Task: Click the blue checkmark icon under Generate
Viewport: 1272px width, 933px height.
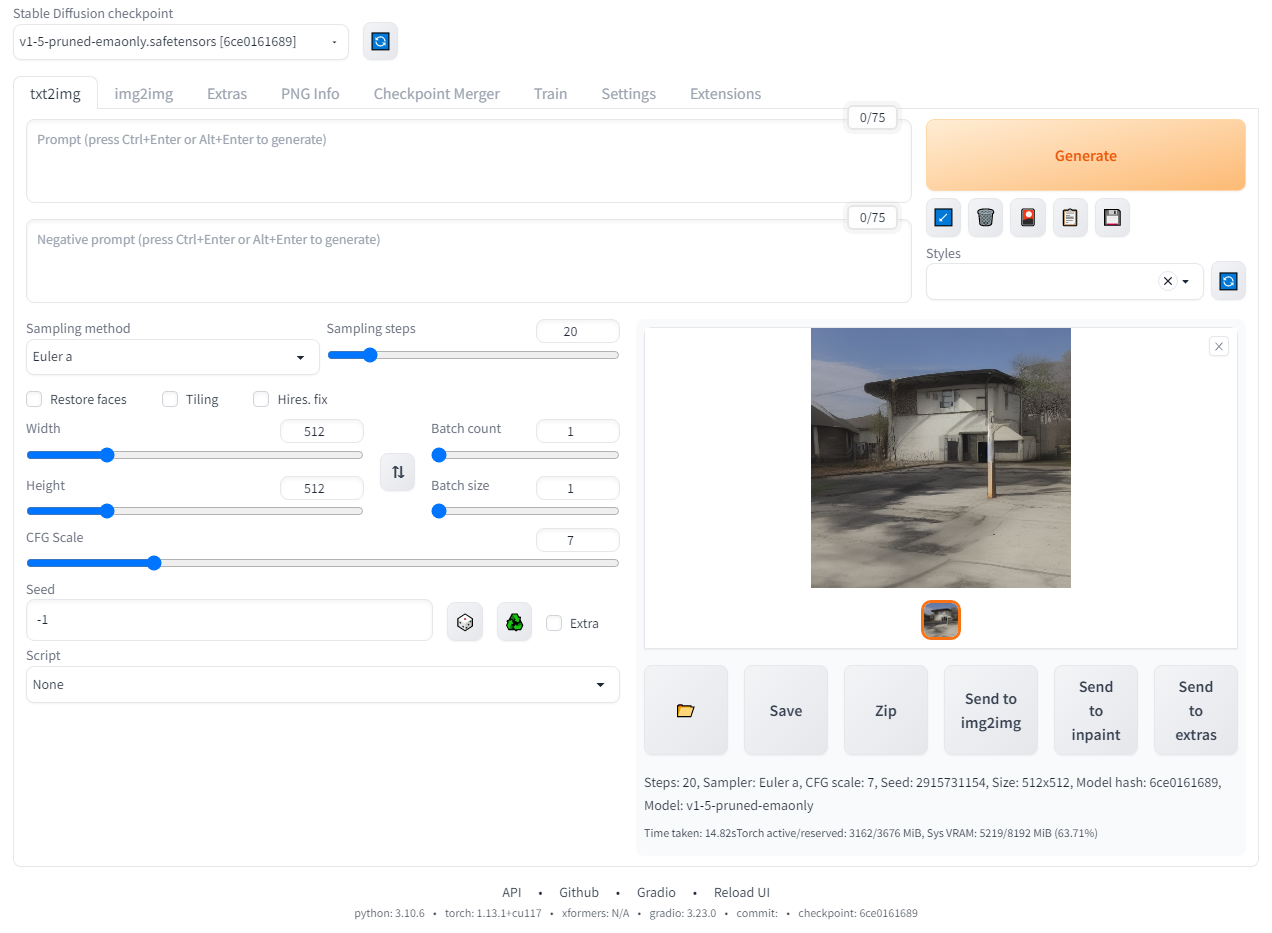Action: point(943,217)
